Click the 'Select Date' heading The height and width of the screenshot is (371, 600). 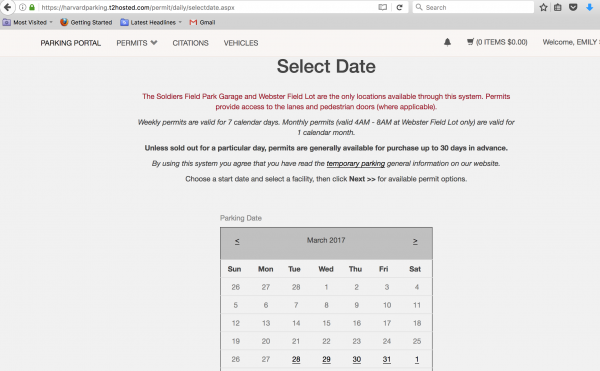pyautogui.click(x=326, y=66)
